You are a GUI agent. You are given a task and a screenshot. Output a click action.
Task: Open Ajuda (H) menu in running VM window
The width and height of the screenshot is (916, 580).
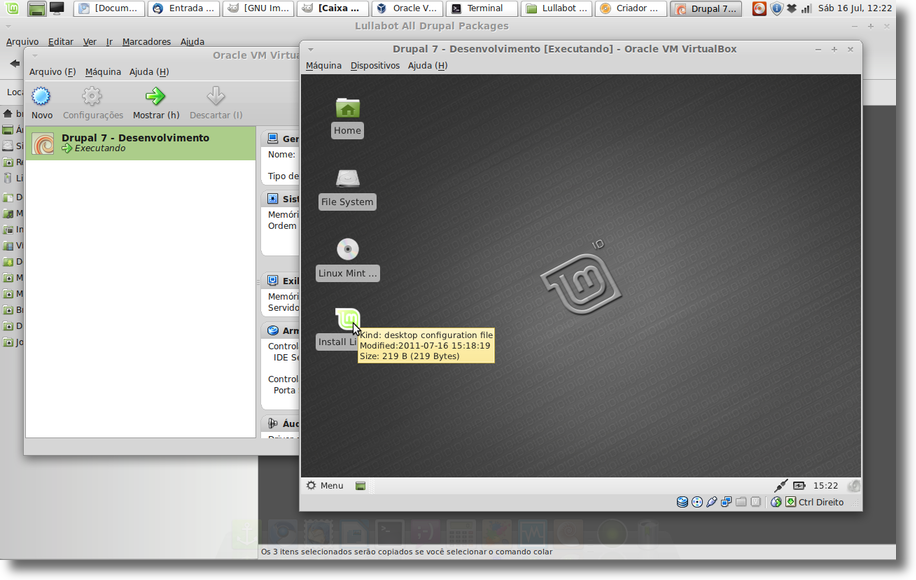428,65
